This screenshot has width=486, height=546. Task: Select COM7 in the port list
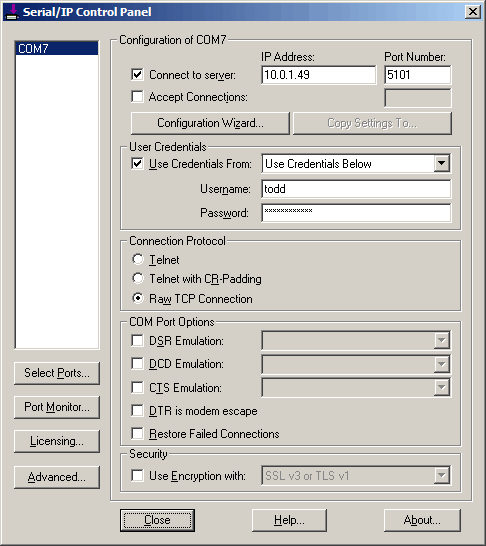[57, 48]
